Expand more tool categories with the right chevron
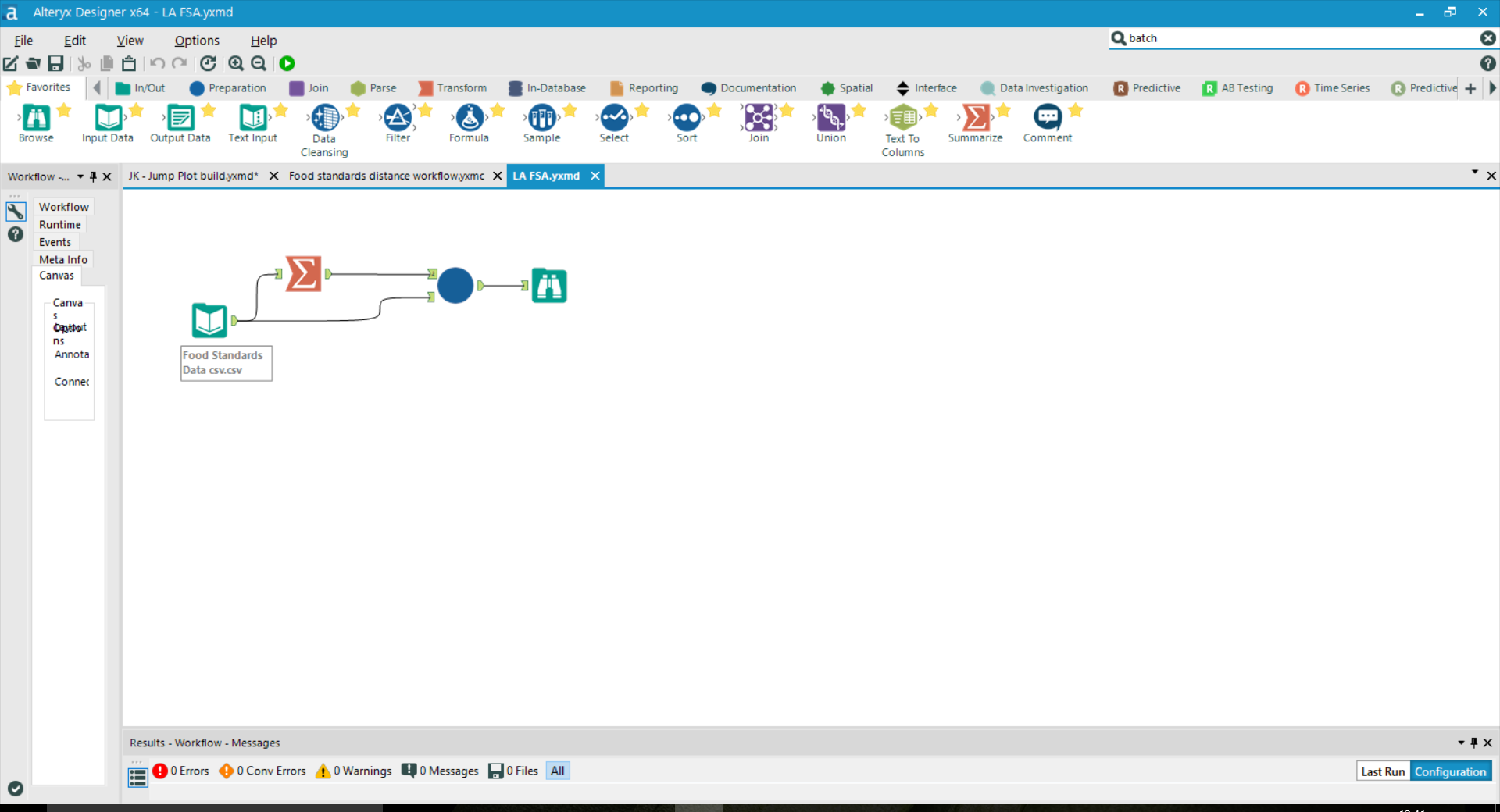 pos(1493,88)
